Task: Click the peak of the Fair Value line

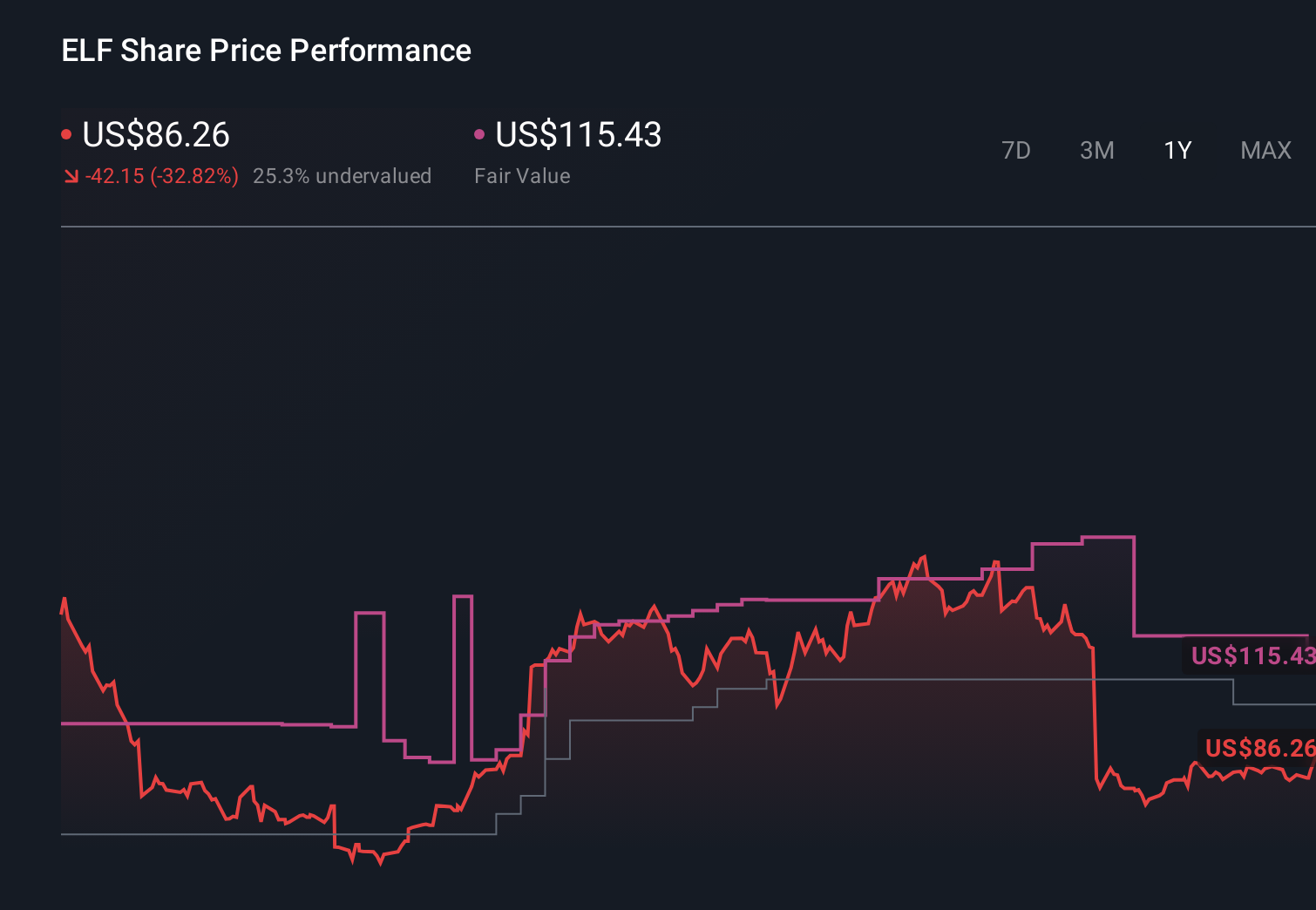Action: (x=1107, y=538)
